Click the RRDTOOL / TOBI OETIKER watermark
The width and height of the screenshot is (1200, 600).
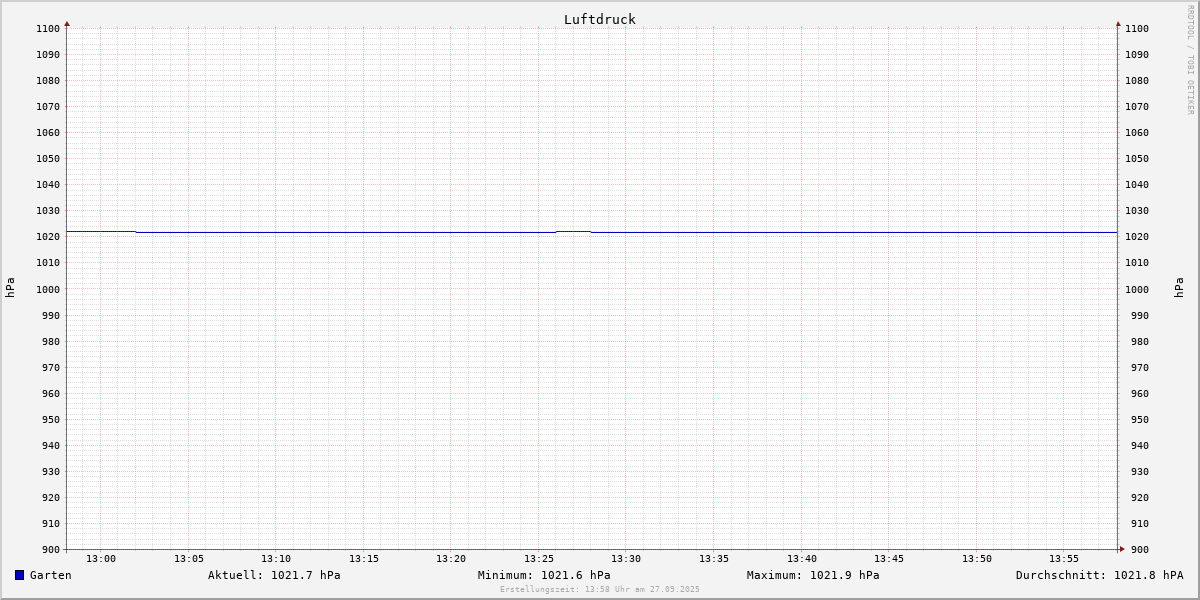[x=1190, y=60]
